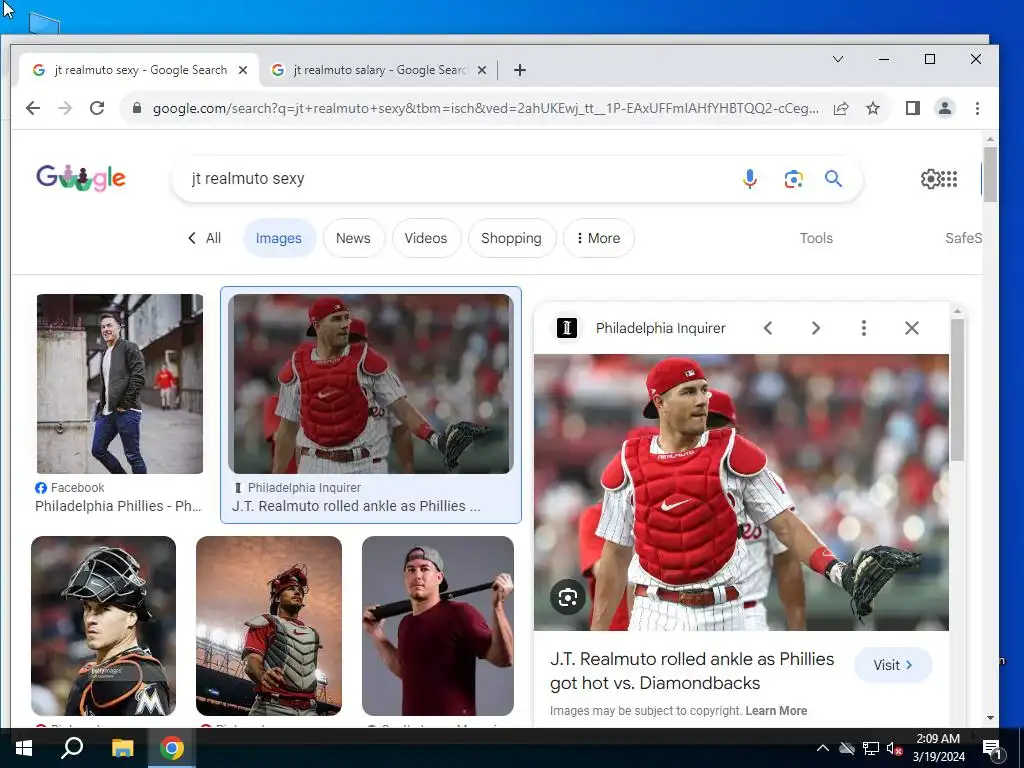
Task: Share this page icon in the address bar
Action: click(841, 108)
